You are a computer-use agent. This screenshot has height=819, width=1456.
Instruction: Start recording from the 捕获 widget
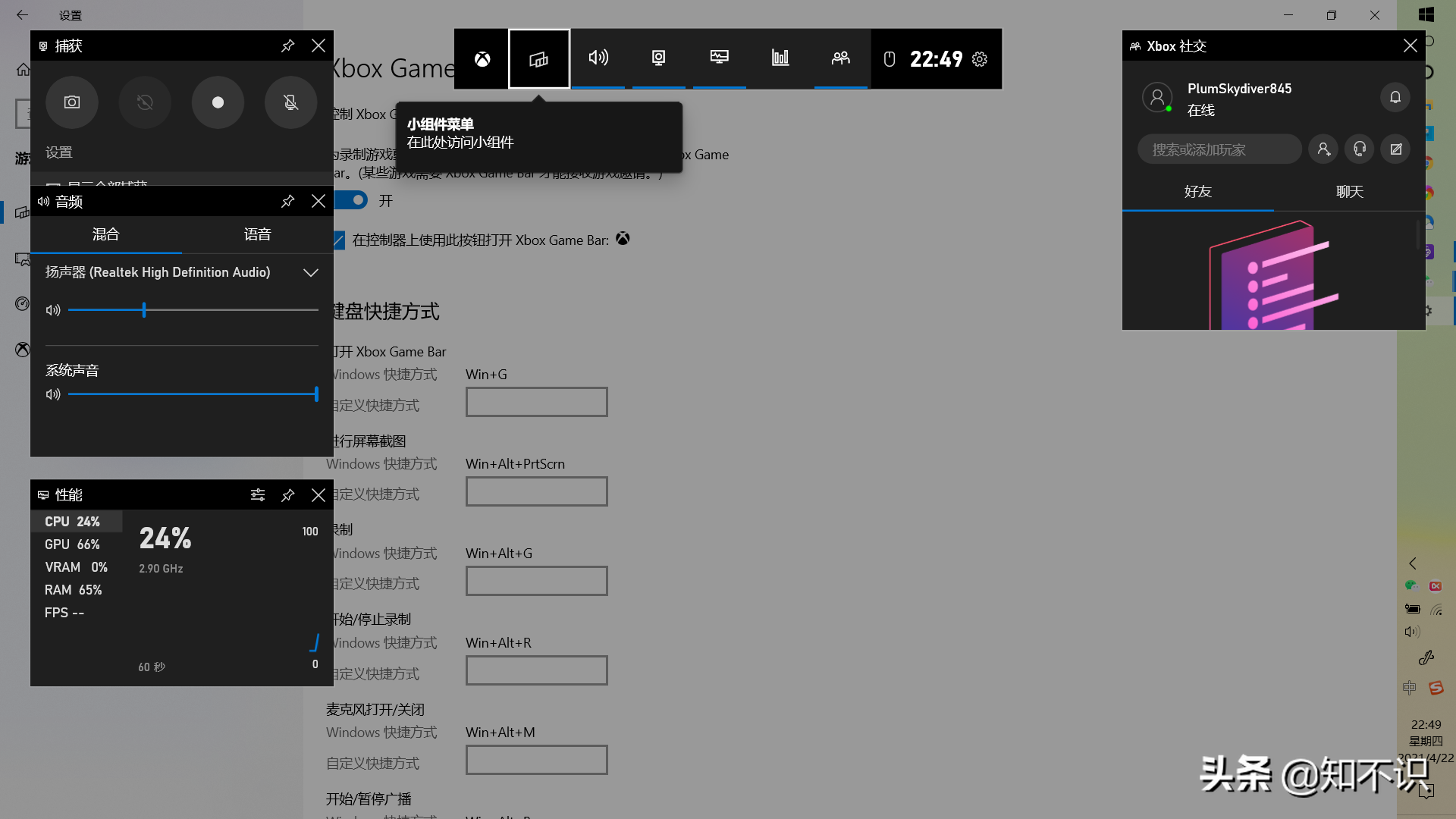218,102
